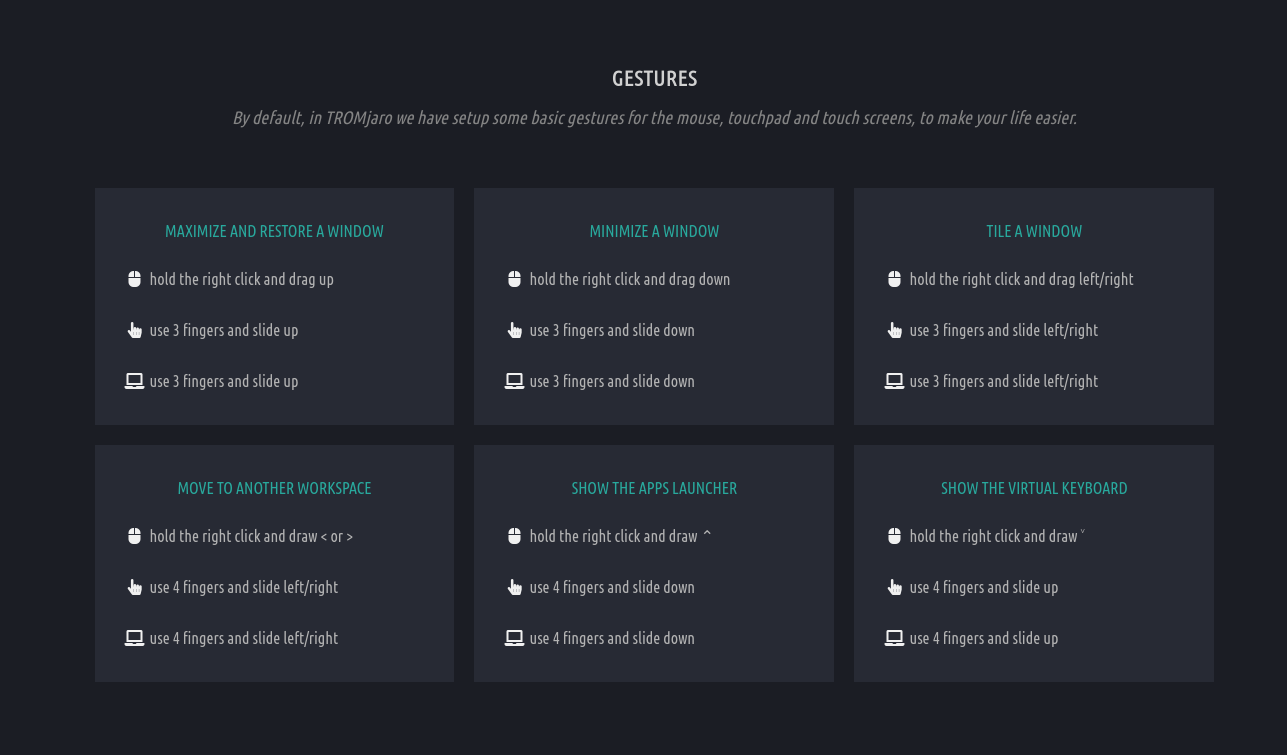Click the laptop icon under Show the Virtual Keyboard
This screenshot has height=755, width=1287.
tap(894, 638)
